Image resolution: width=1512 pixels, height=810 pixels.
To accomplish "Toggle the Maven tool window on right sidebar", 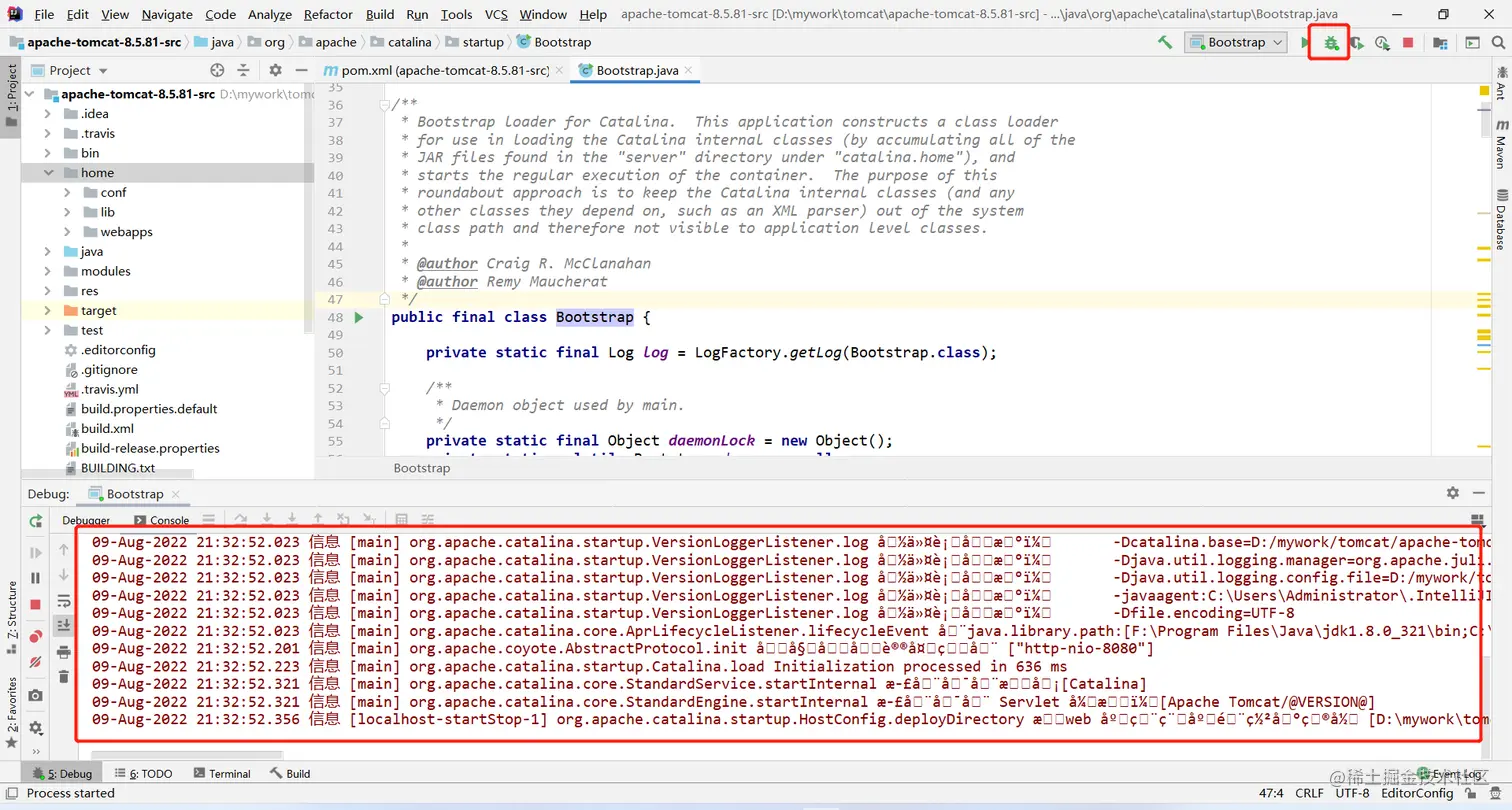I will [1500, 144].
